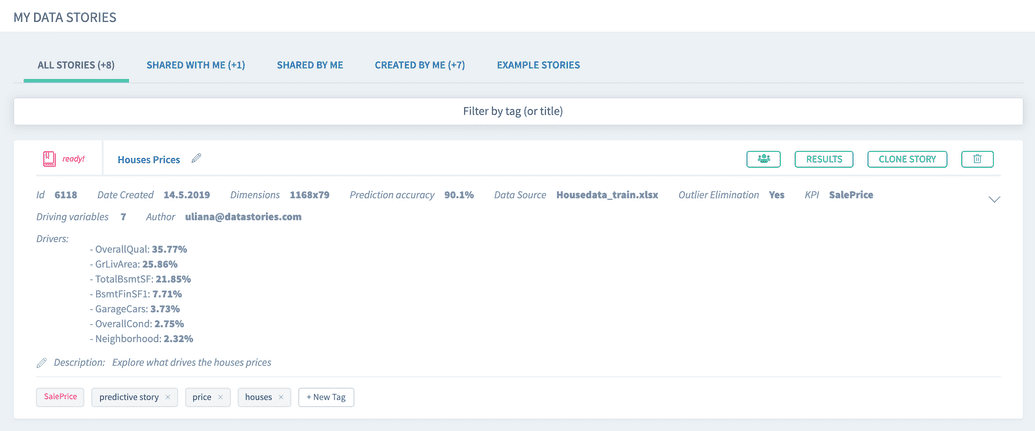Image resolution: width=1035 pixels, height=431 pixels.
Task: Click the GarageCars driver 3.73%
Action: 135,309
